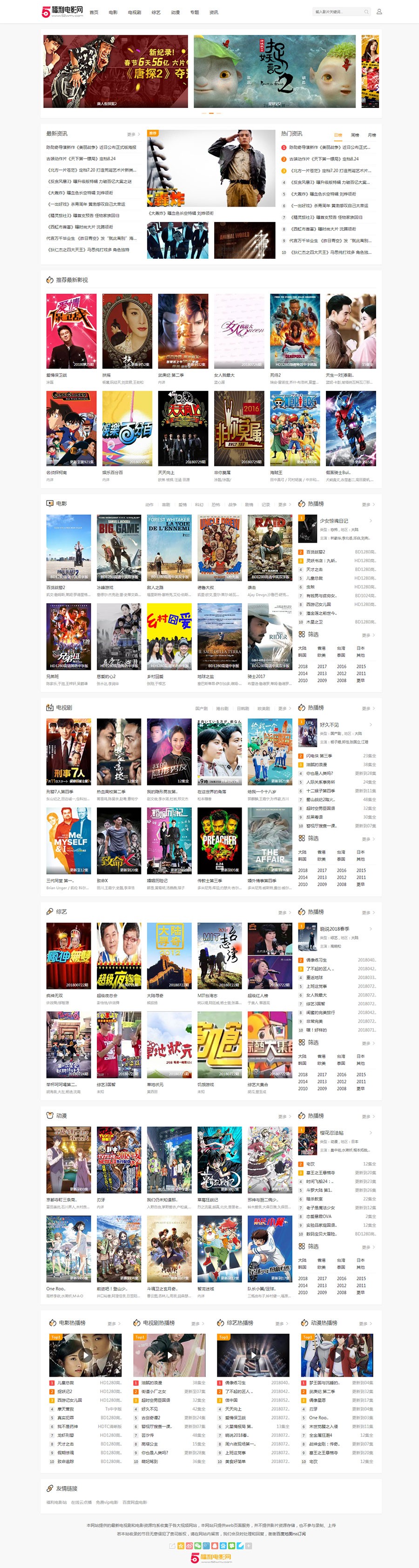Select the first banner carousel dot
The height and width of the screenshot is (1568, 419).
coord(203,113)
